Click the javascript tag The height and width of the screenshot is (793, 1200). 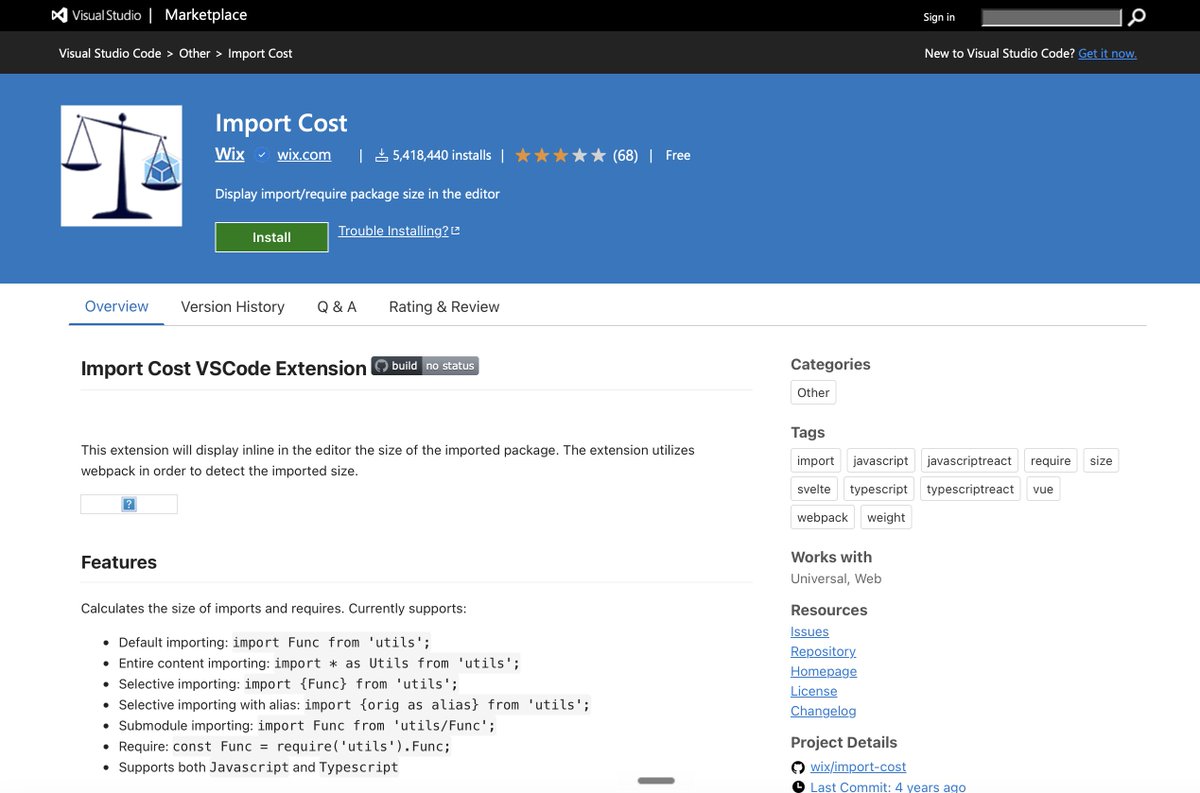(881, 461)
